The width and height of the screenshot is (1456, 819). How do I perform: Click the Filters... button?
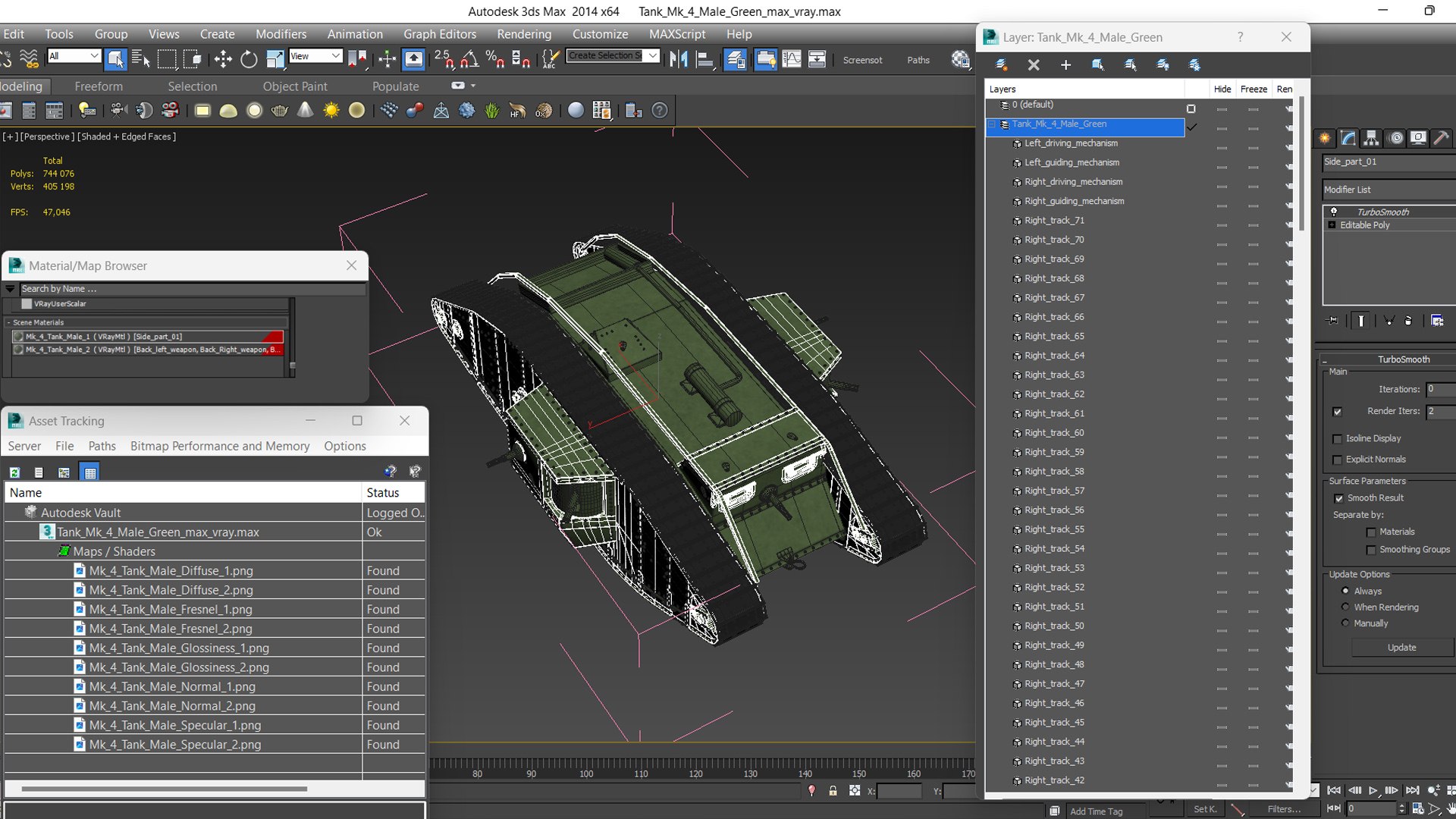pyautogui.click(x=1284, y=810)
